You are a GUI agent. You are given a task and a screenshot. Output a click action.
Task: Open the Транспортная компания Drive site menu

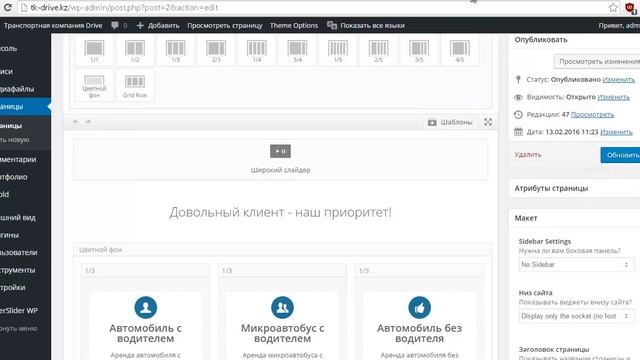tap(53, 25)
